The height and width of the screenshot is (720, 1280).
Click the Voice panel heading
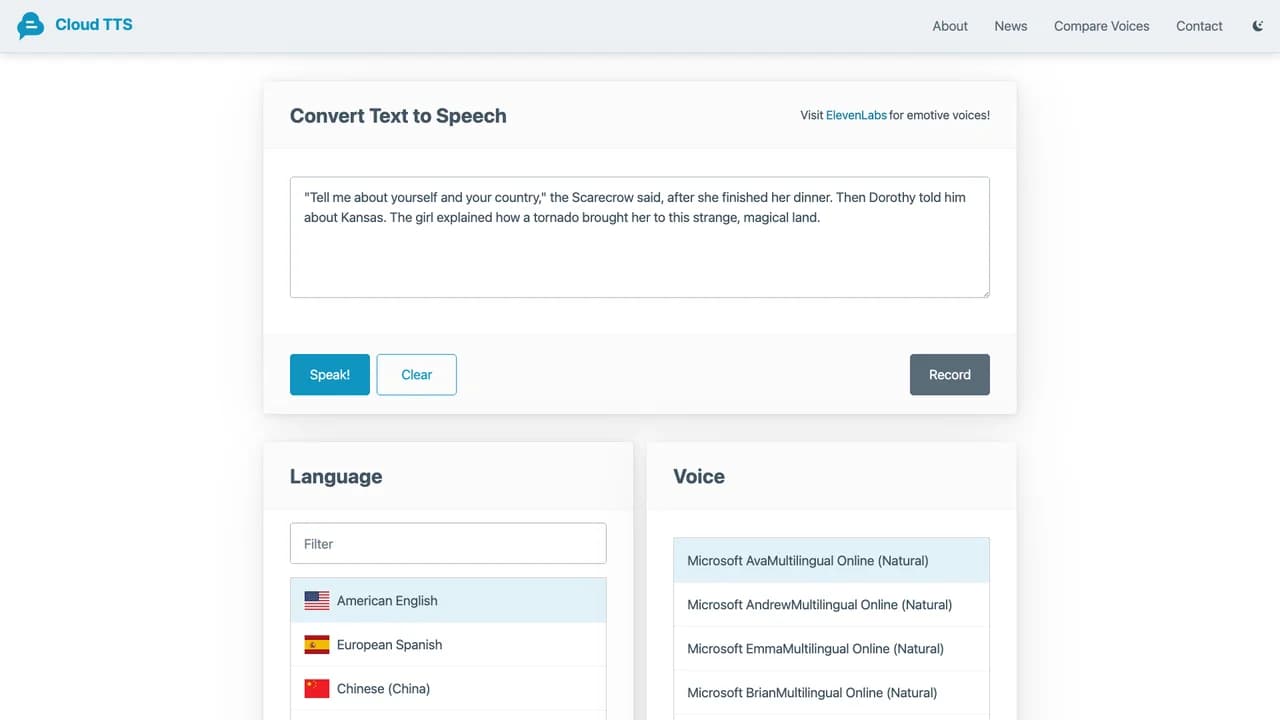point(699,477)
